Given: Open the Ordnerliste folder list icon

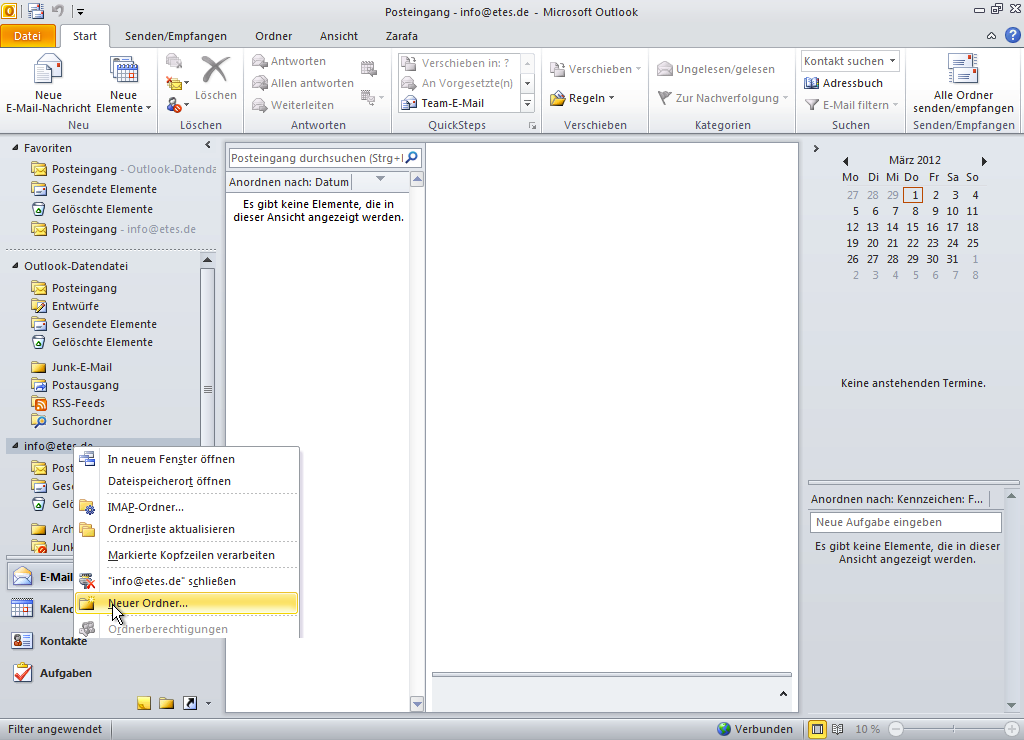Looking at the screenshot, I should [x=167, y=703].
